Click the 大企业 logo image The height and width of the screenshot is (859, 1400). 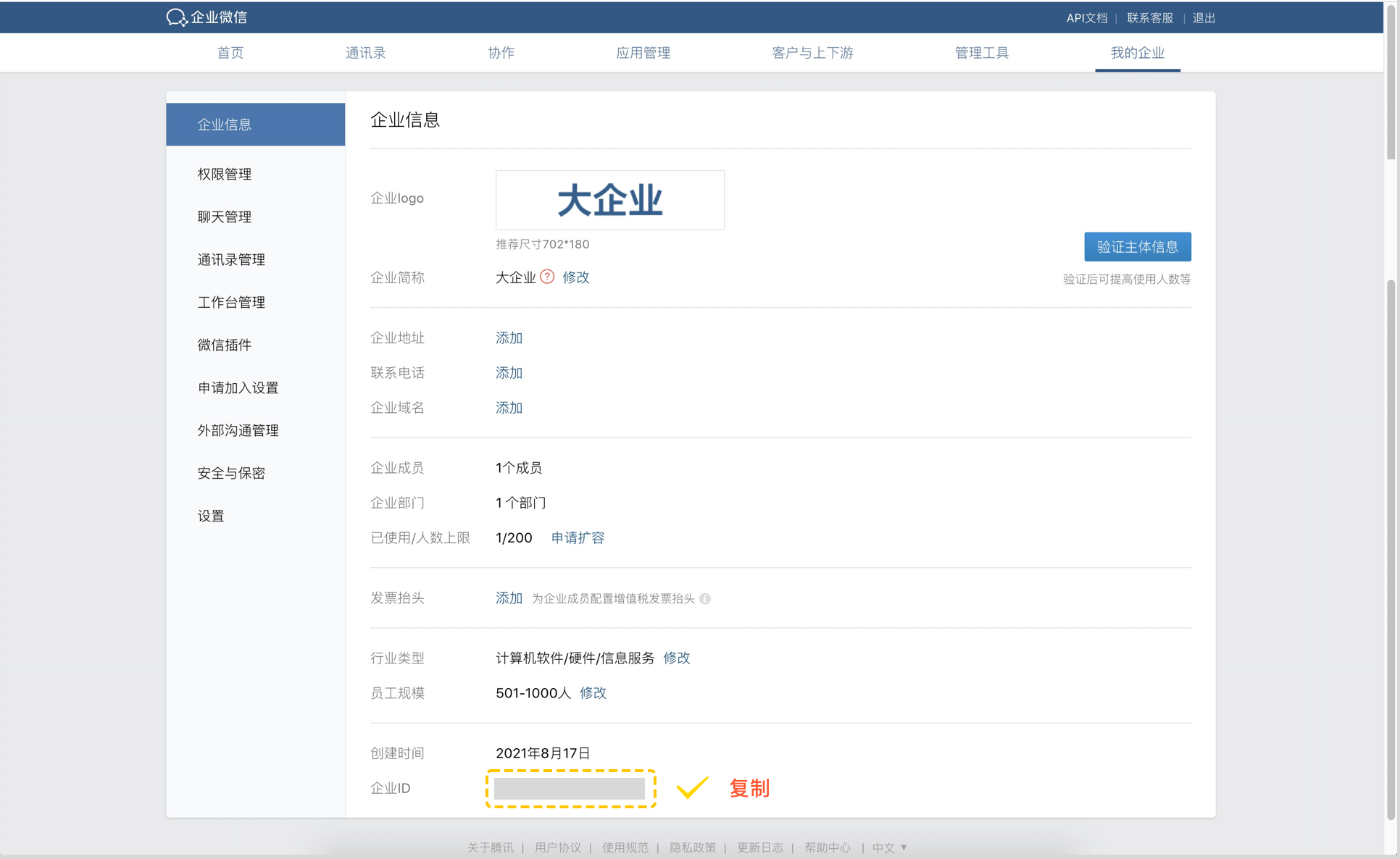click(609, 200)
